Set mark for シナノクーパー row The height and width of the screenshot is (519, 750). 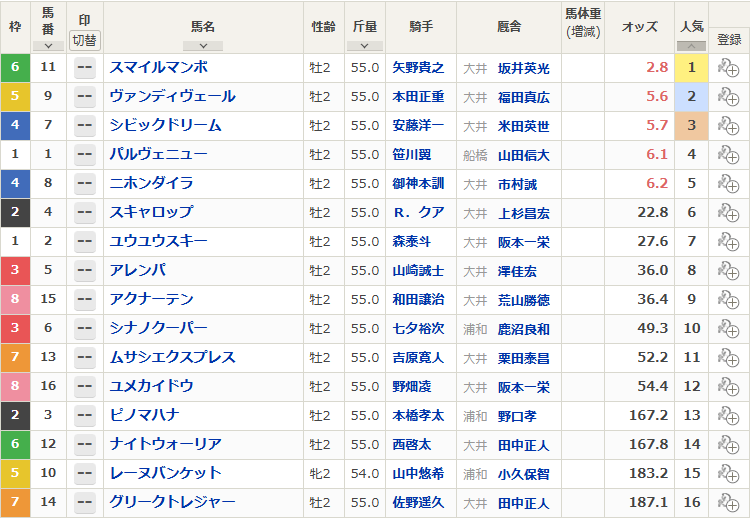pyautogui.click(x=85, y=329)
